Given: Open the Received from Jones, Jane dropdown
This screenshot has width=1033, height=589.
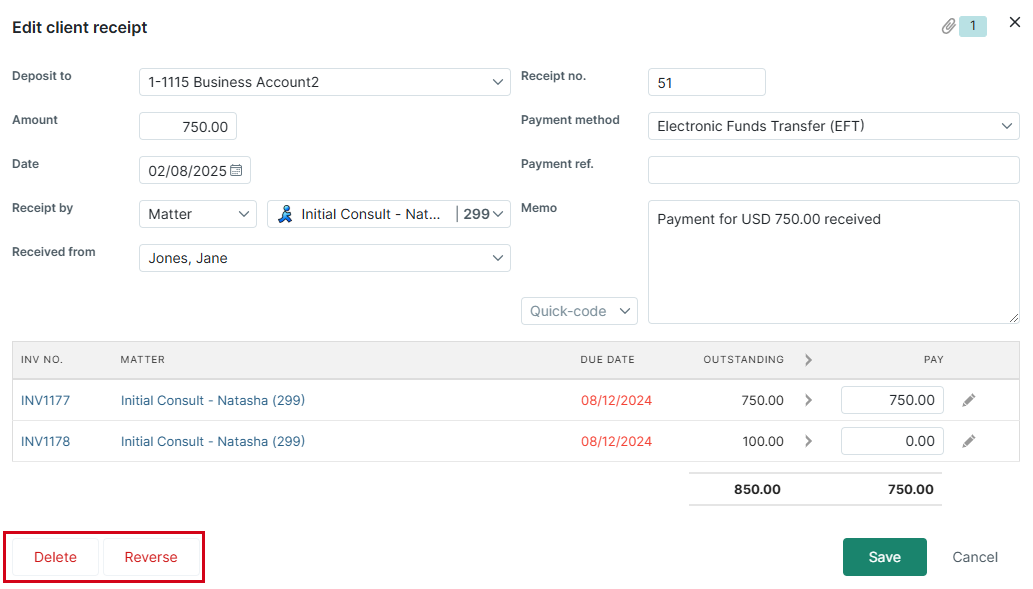Looking at the screenshot, I should pyautogui.click(x=325, y=258).
